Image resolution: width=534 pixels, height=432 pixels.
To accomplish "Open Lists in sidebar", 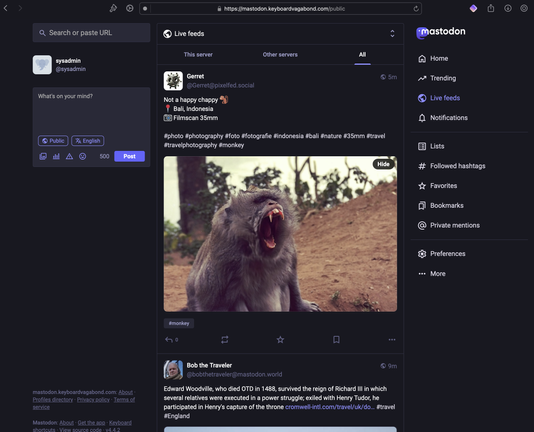I will (431, 146).
